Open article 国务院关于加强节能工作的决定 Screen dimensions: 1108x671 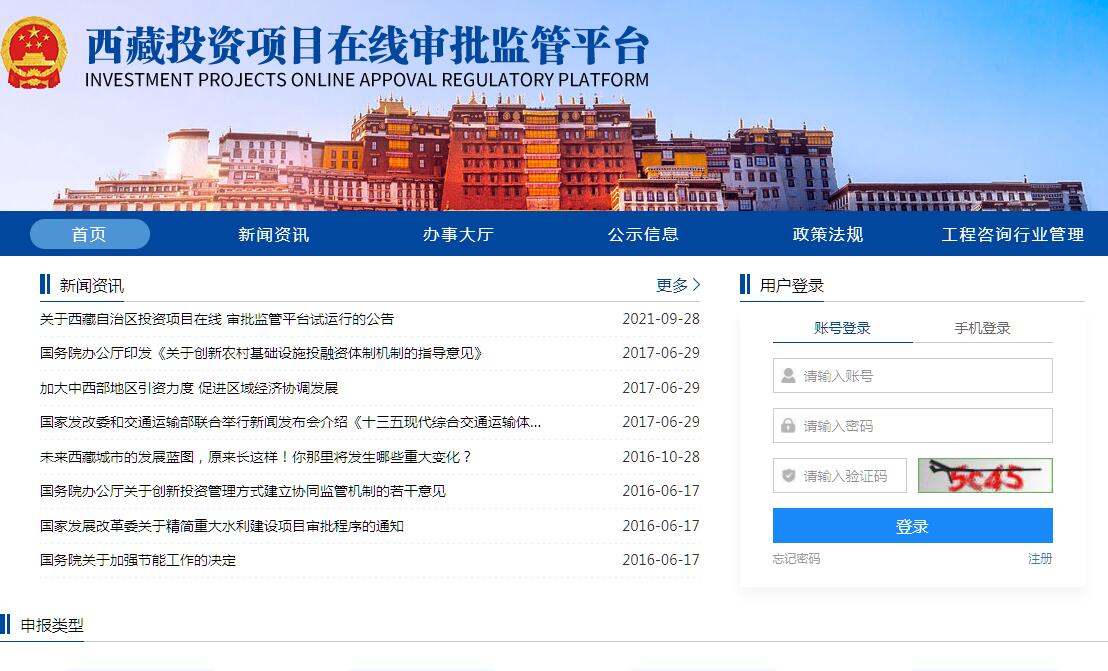138,560
